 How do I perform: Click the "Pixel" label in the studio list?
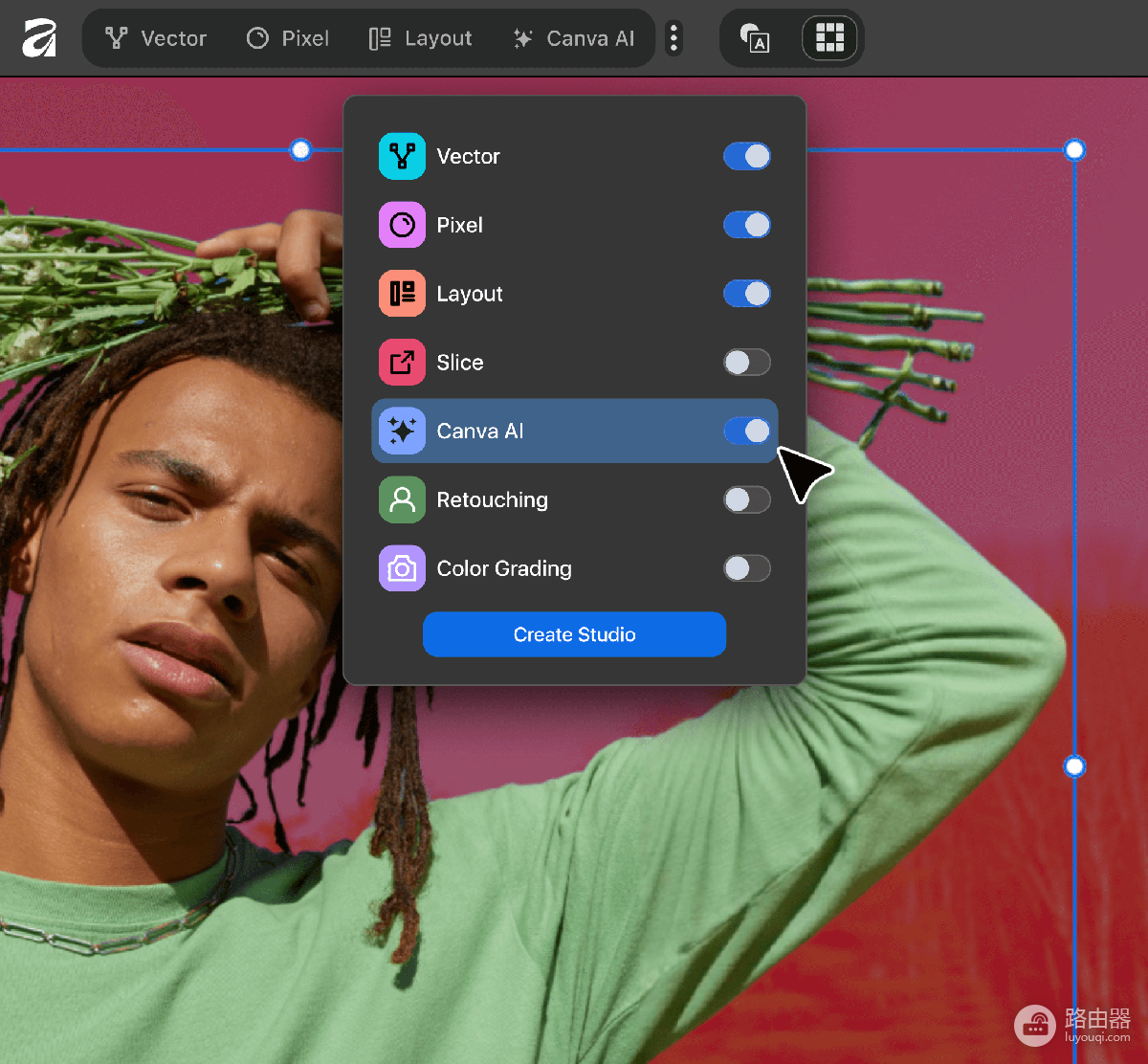(x=459, y=225)
